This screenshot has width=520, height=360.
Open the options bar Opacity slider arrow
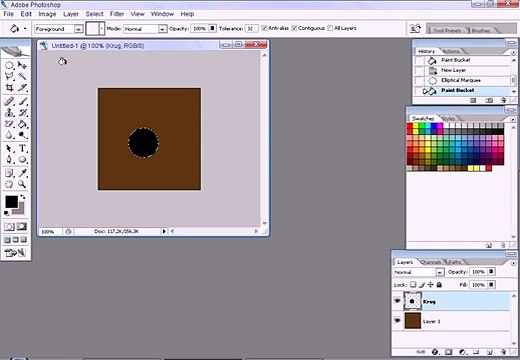pyautogui.click(x=212, y=28)
